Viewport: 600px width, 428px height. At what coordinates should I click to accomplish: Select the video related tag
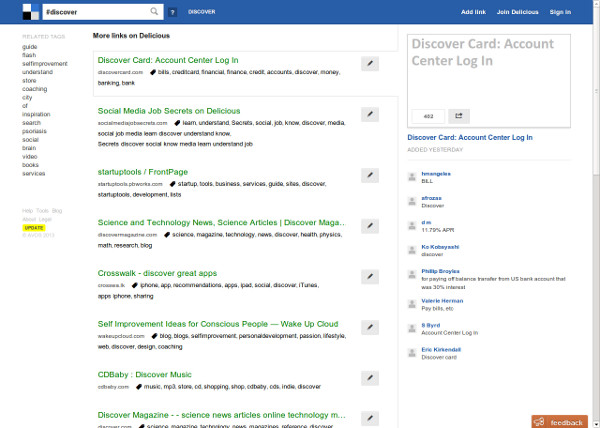pyautogui.click(x=30, y=156)
